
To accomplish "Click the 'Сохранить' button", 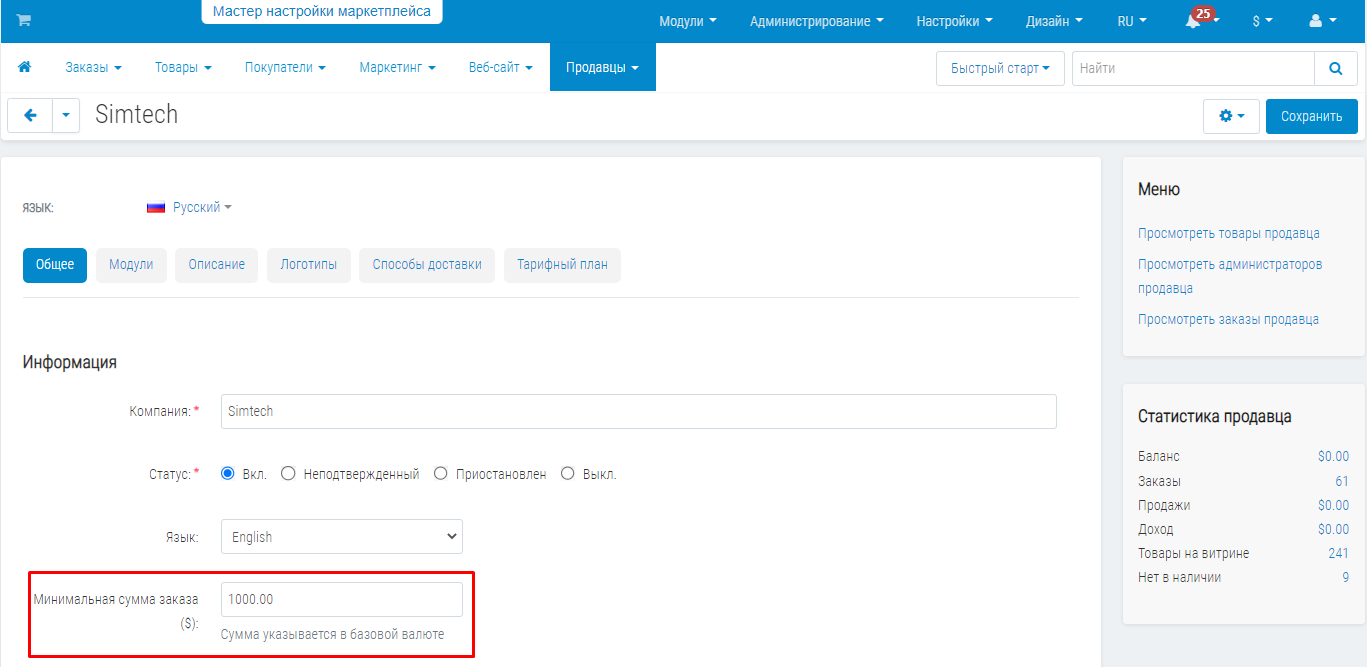I will [1312, 116].
